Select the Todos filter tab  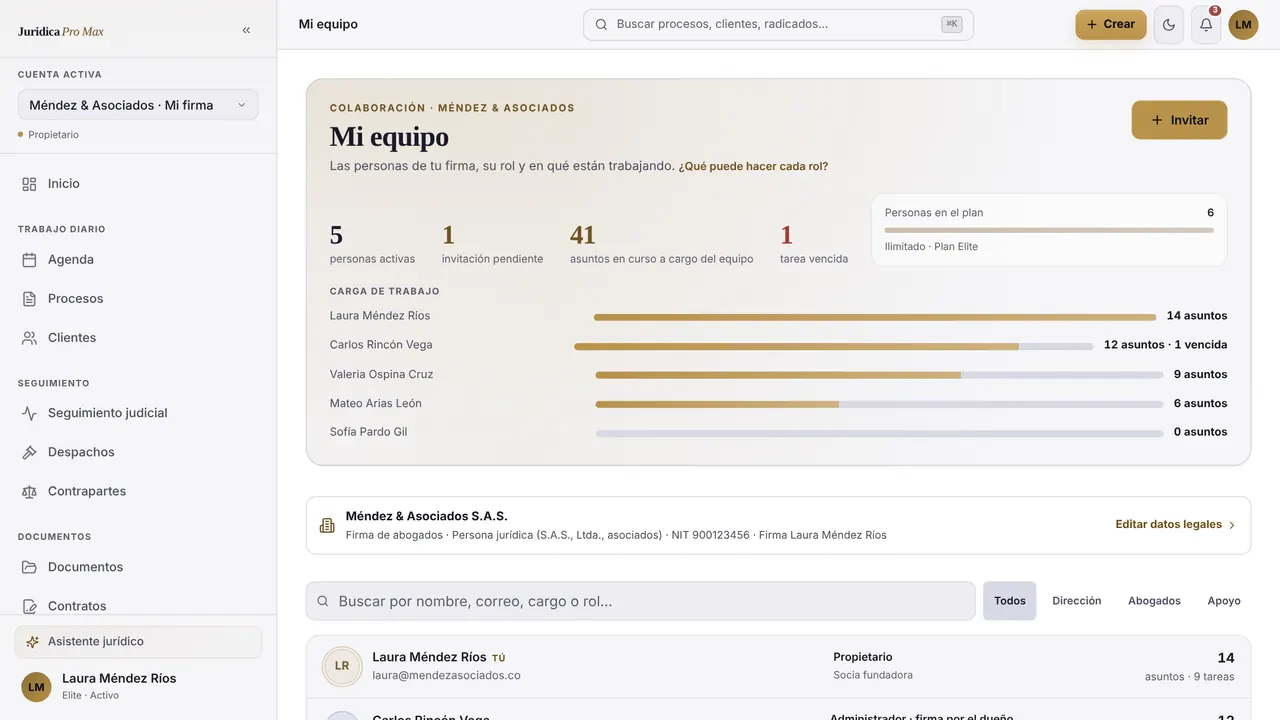pyautogui.click(x=1010, y=601)
